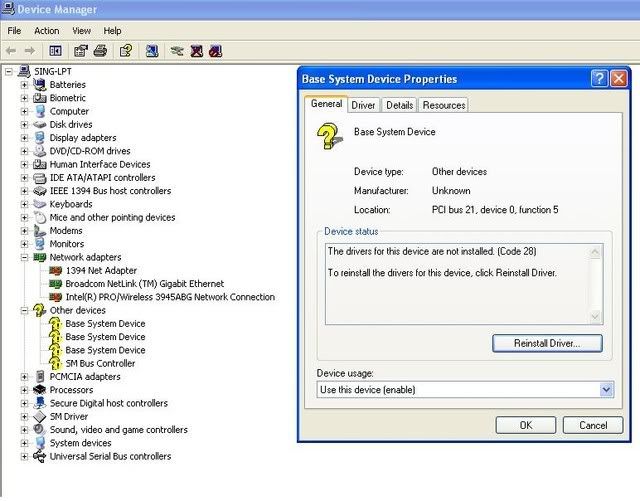Click the show/hide console tree icon

coord(56,50)
